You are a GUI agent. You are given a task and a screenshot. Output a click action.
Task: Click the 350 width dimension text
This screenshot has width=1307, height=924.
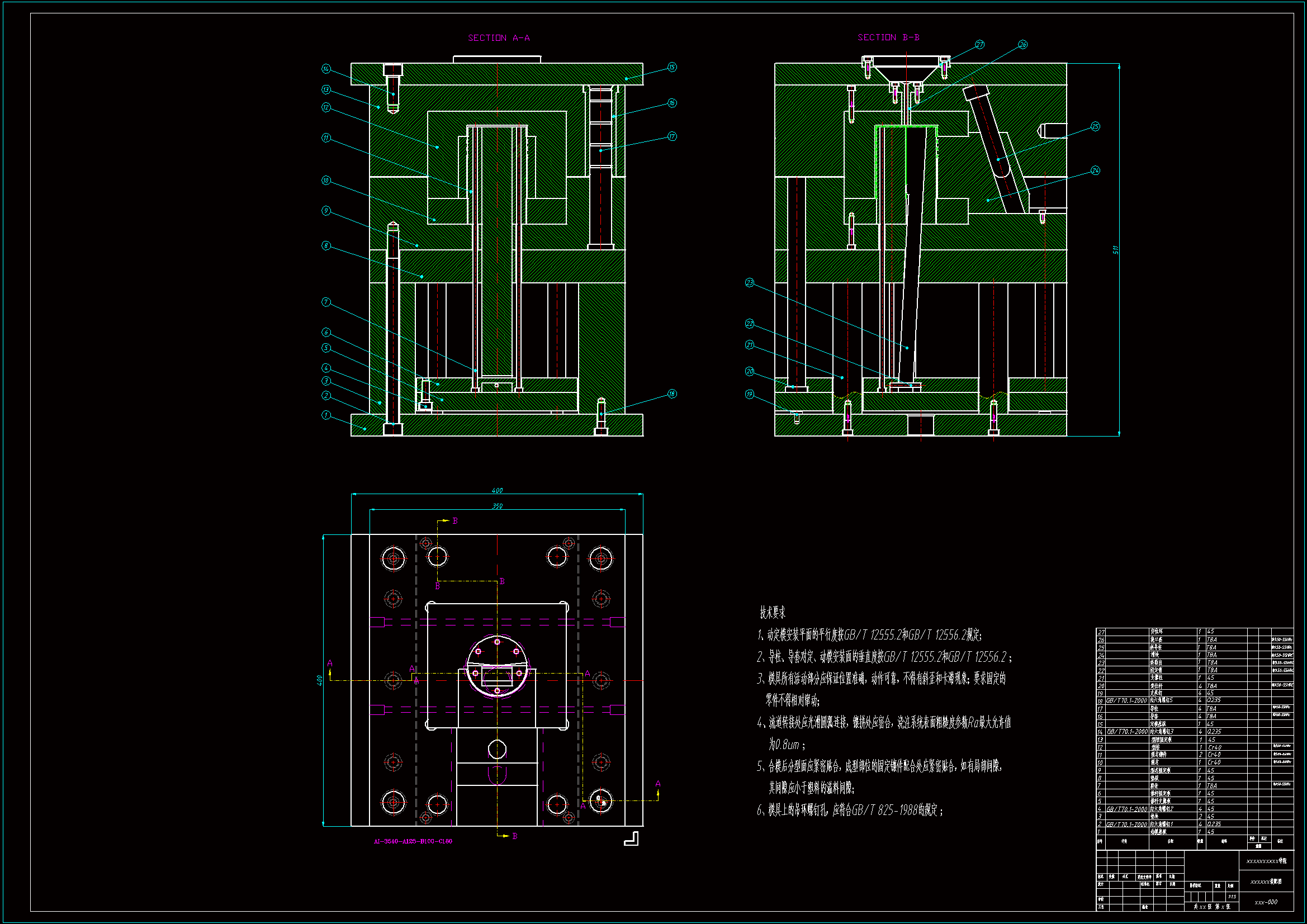click(497, 506)
